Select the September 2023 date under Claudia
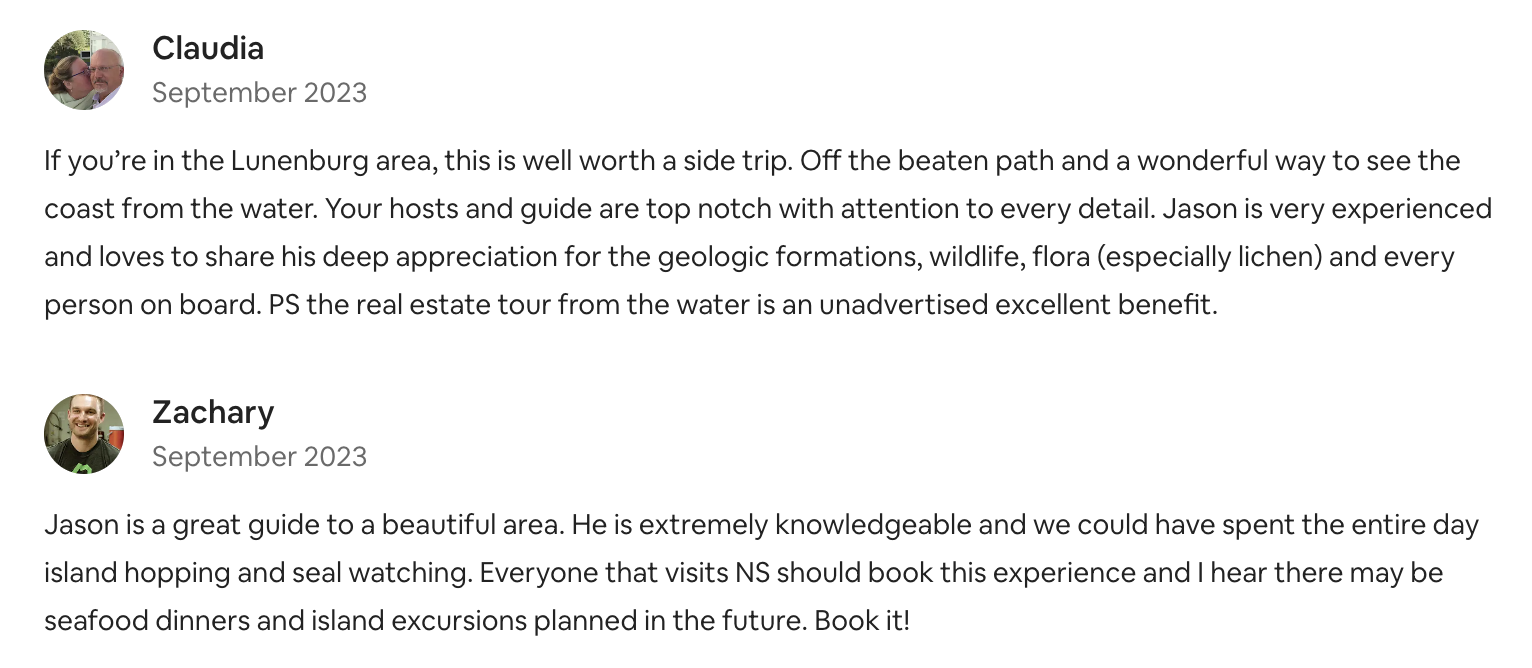Viewport: 1532px width, 668px height. (259, 92)
